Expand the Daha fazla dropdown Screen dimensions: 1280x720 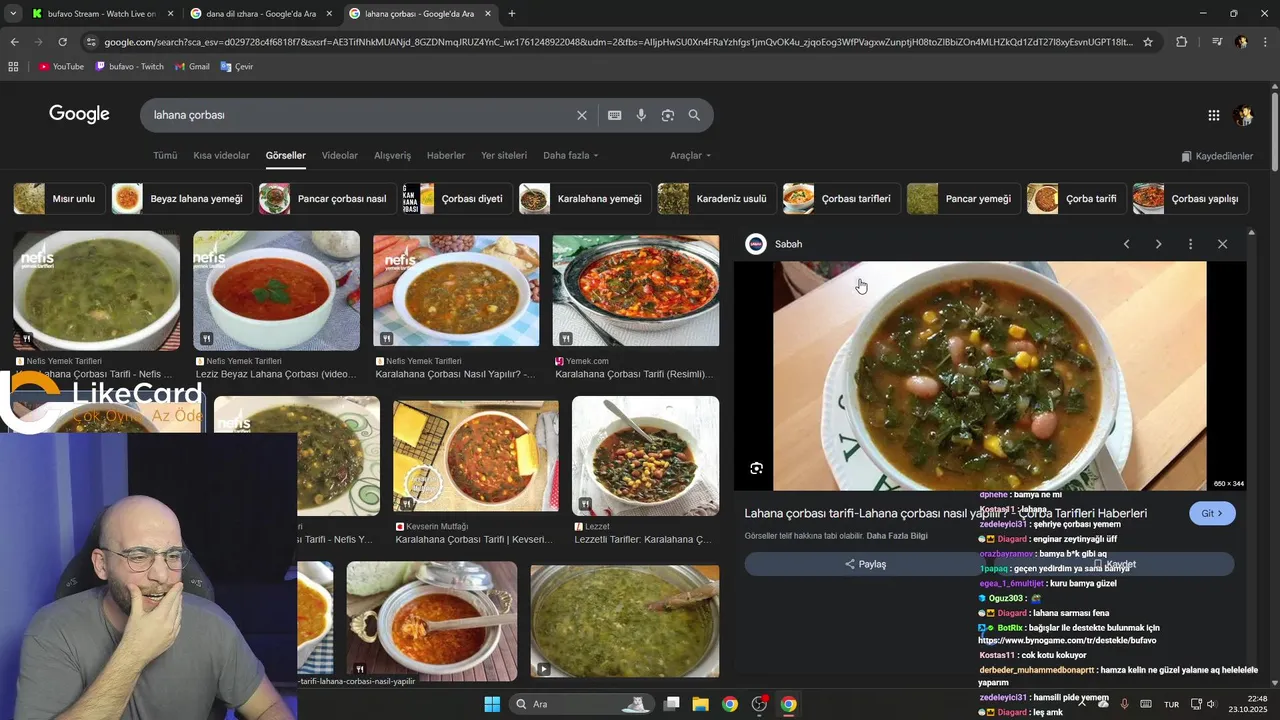(571, 156)
